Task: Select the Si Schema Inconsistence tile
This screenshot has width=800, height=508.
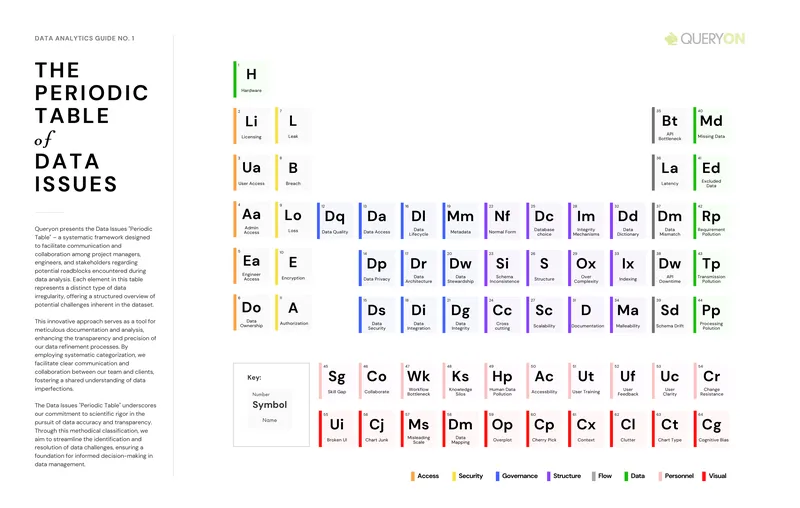Action: tap(503, 268)
